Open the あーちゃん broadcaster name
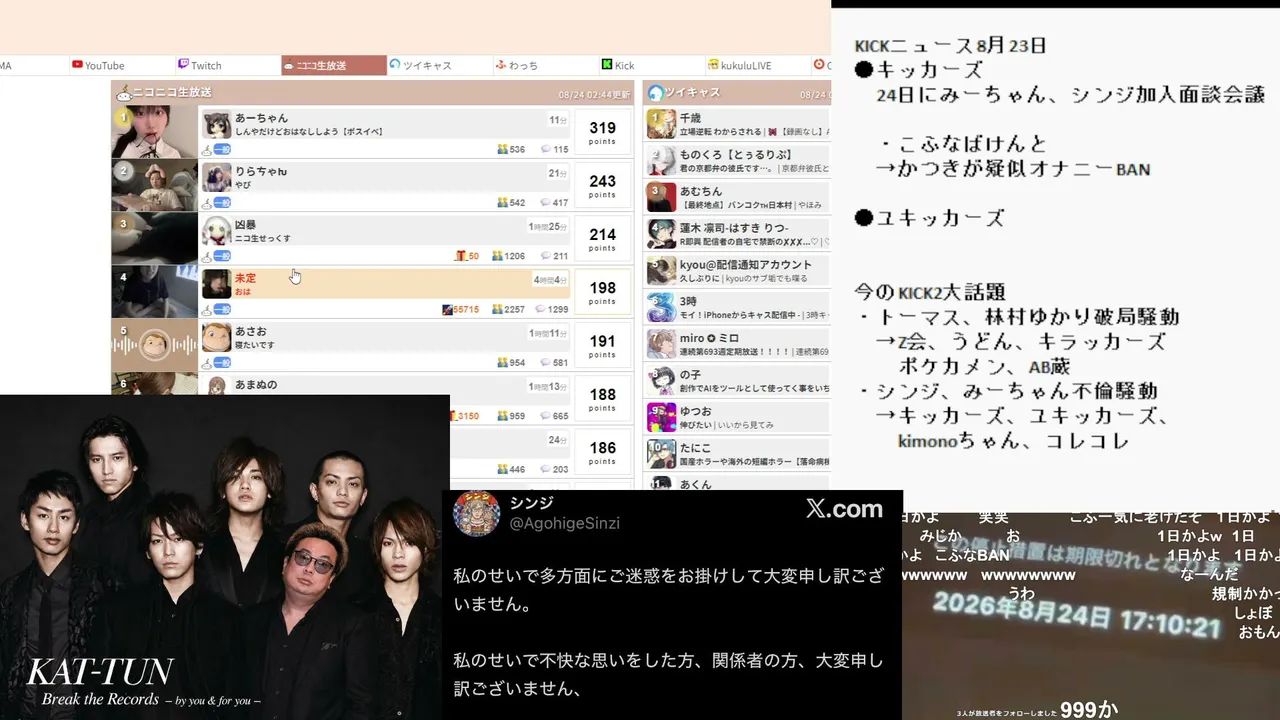Image resolution: width=1280 pixels, height=720 pixels. [261, 118]
